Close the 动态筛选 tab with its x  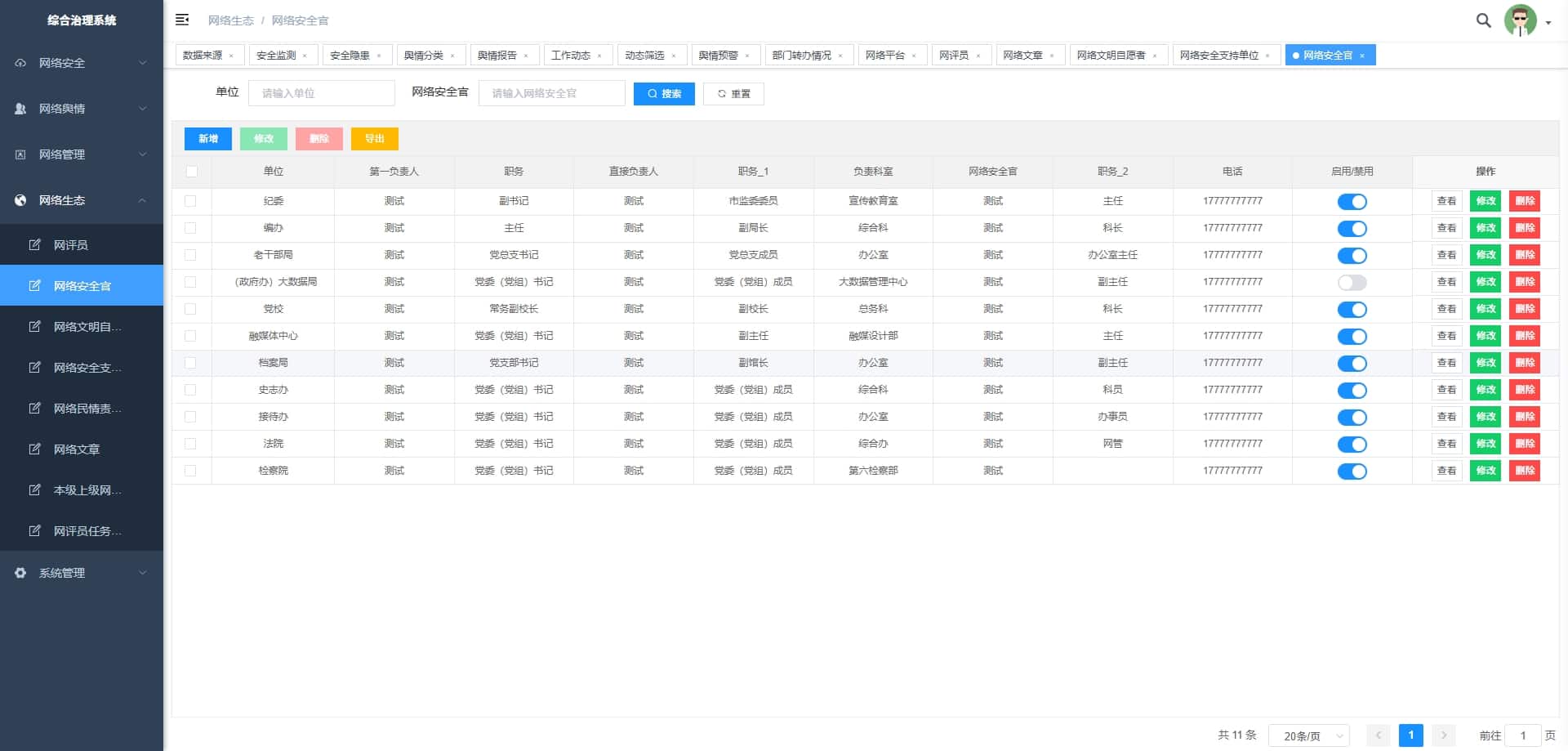pyautogui.click(x=674, y=56)
